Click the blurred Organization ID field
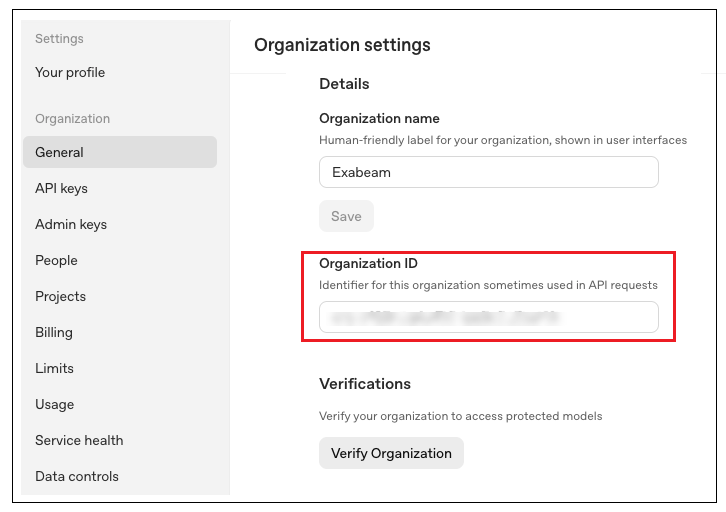 (488, 317)
